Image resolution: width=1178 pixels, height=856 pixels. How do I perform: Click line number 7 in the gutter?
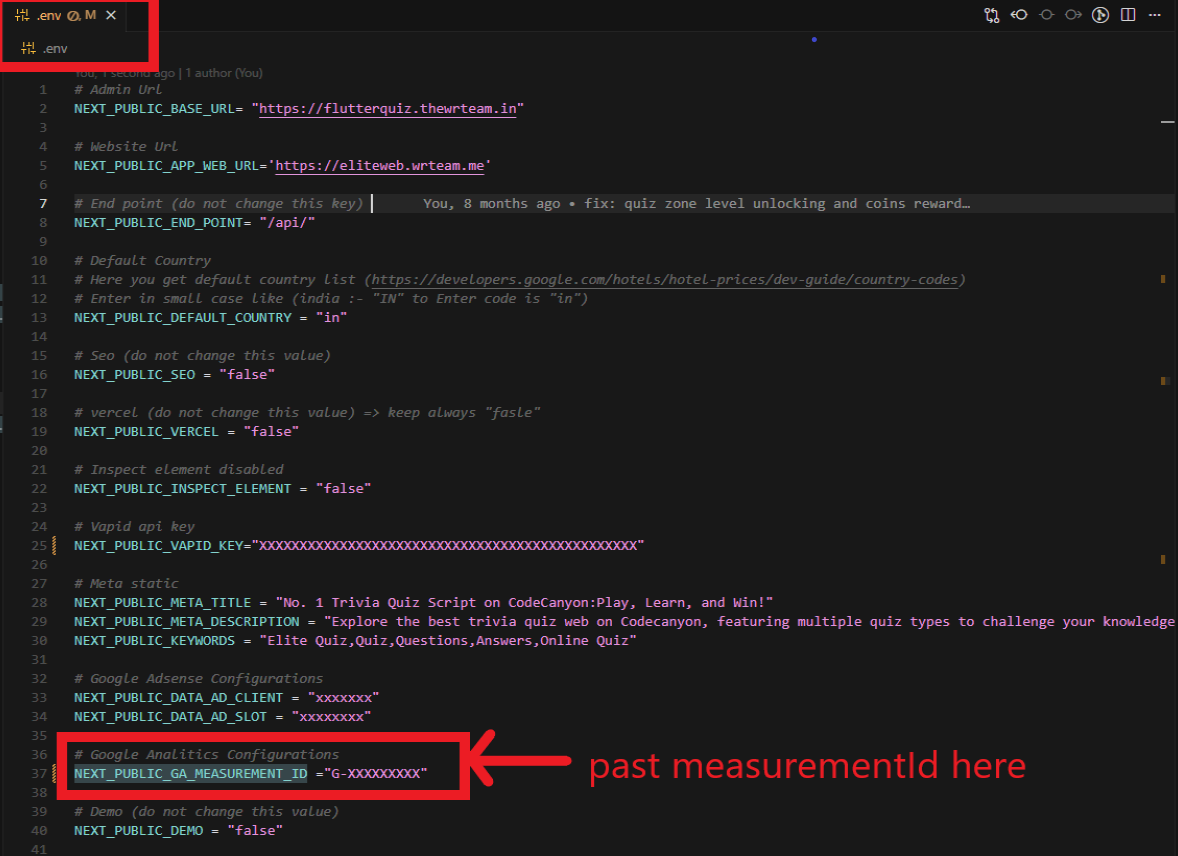coord(42,203)
